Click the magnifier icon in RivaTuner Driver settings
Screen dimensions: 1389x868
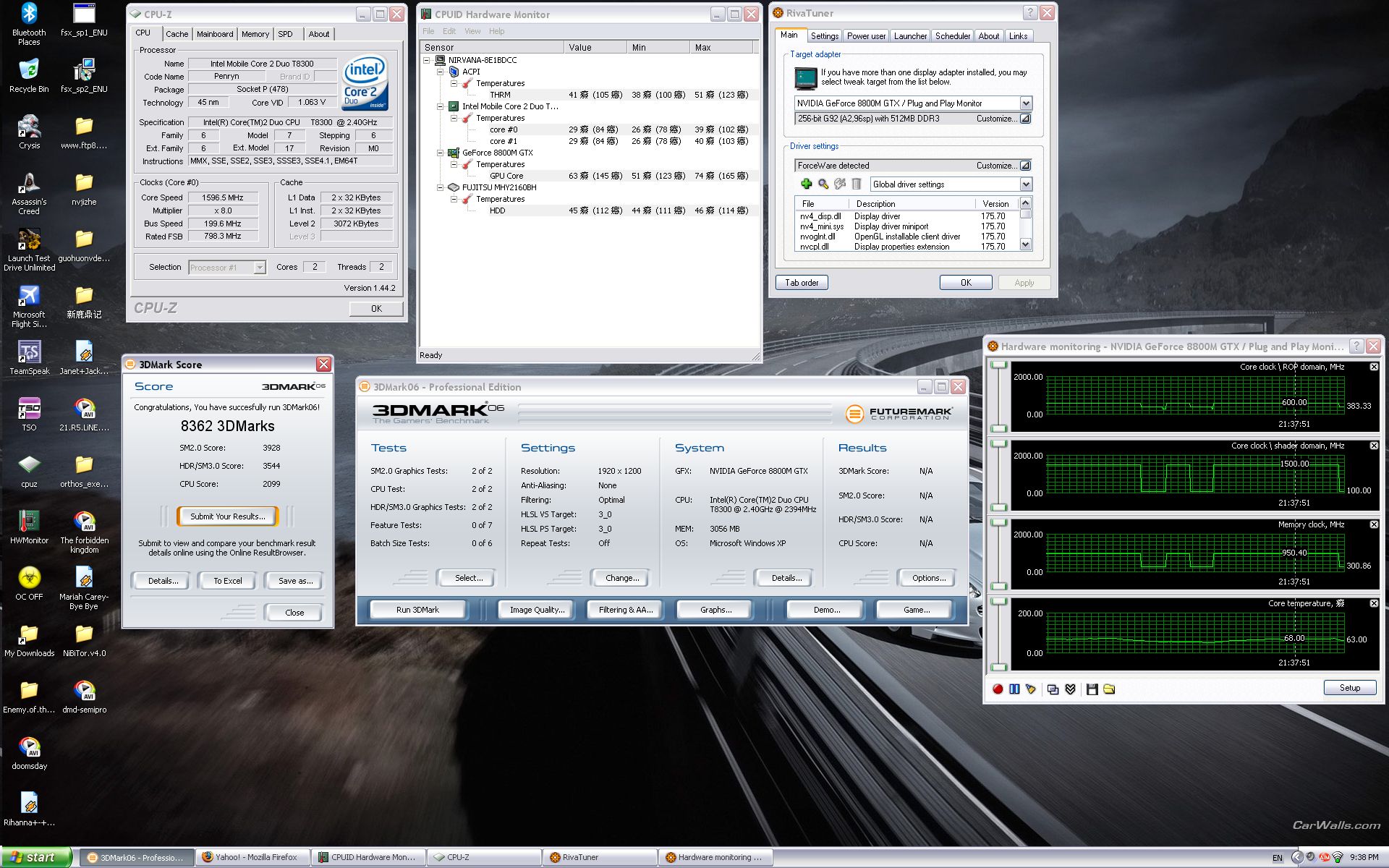pyautogui.click(x=823, y=184)
